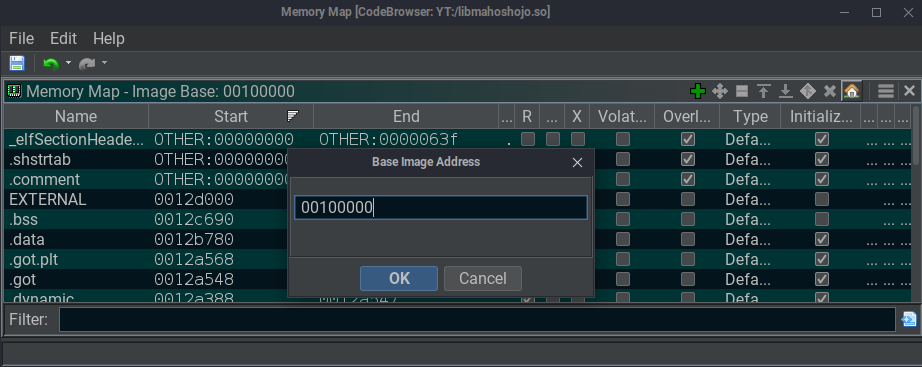The image size is (922, 367).
Task: Sort by the Name column header
Action: 76,116
